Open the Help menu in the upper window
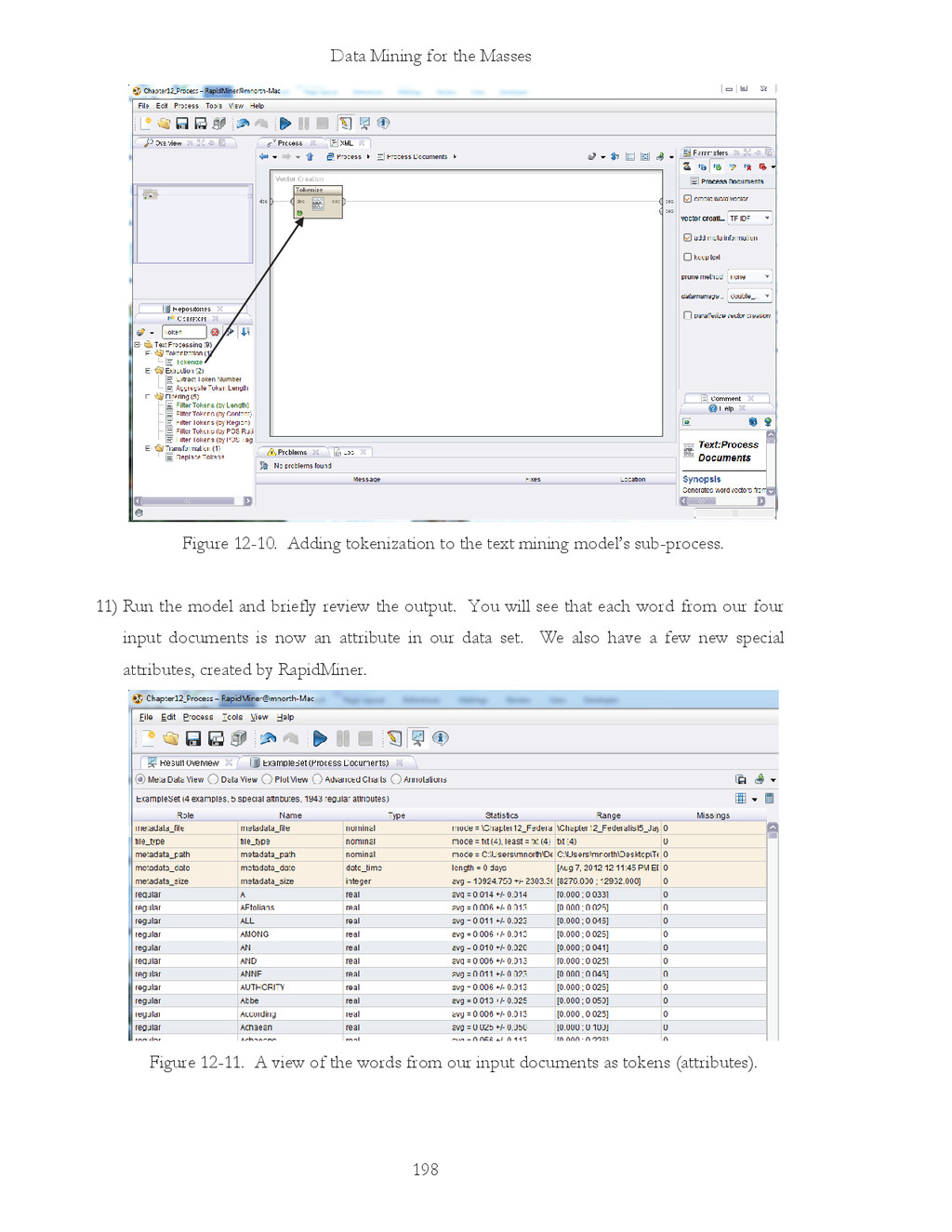The image size is (952, 1232). tap(258, 106)
